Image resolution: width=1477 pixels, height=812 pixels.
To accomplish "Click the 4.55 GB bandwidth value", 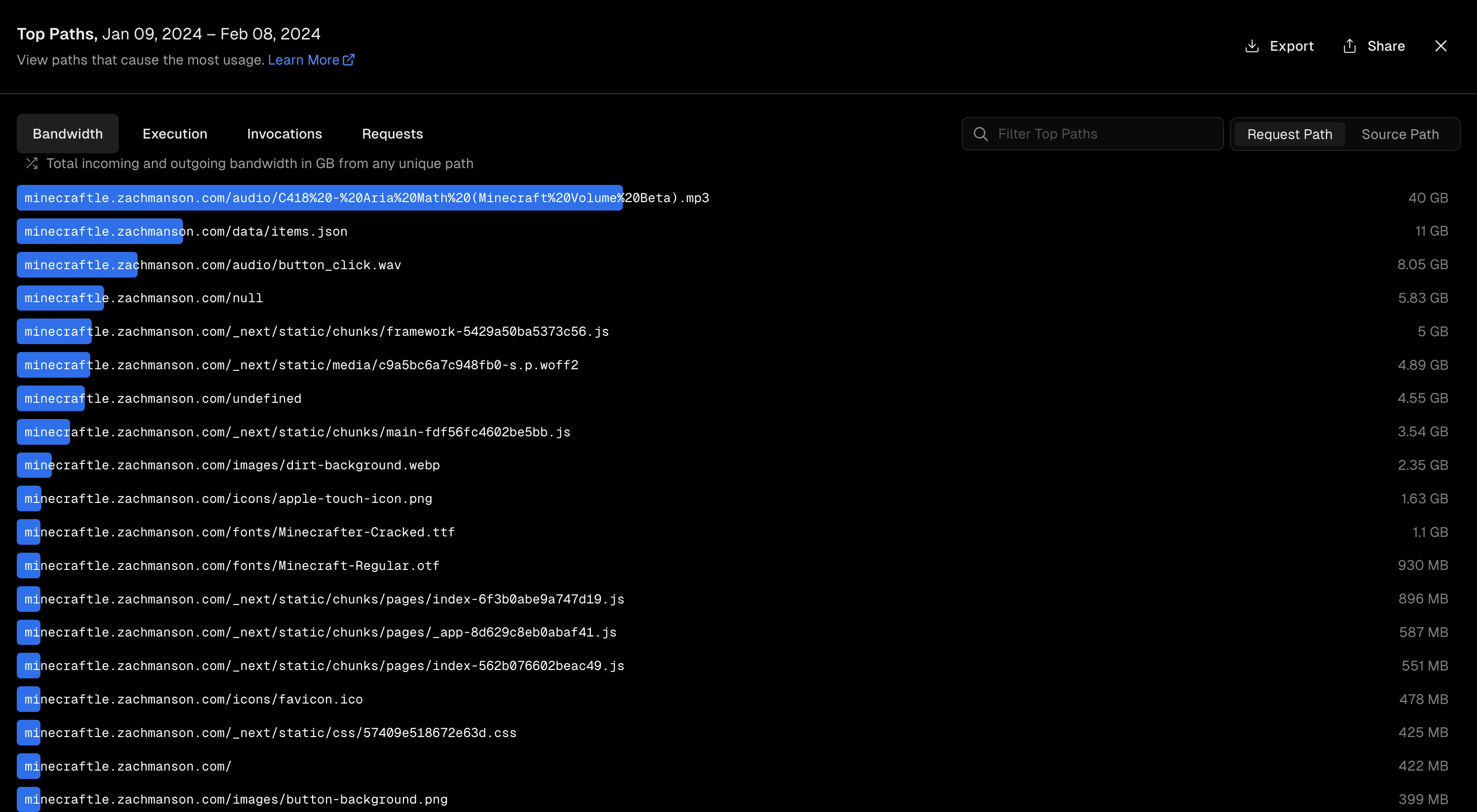I will (x=1423, y=398).
